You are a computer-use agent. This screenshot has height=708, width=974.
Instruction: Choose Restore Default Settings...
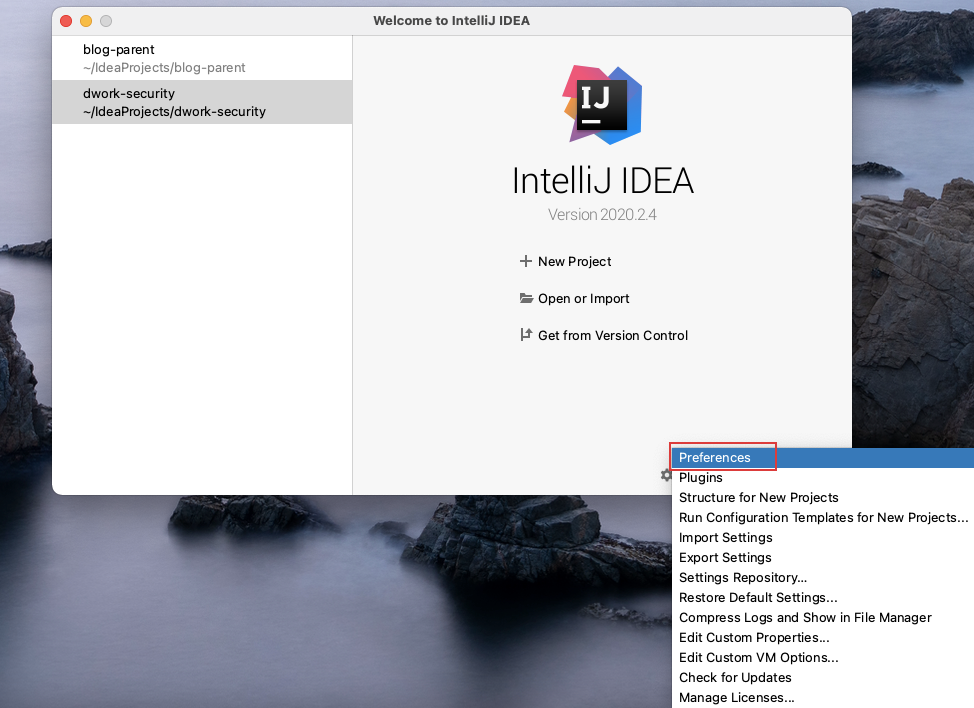822,597
